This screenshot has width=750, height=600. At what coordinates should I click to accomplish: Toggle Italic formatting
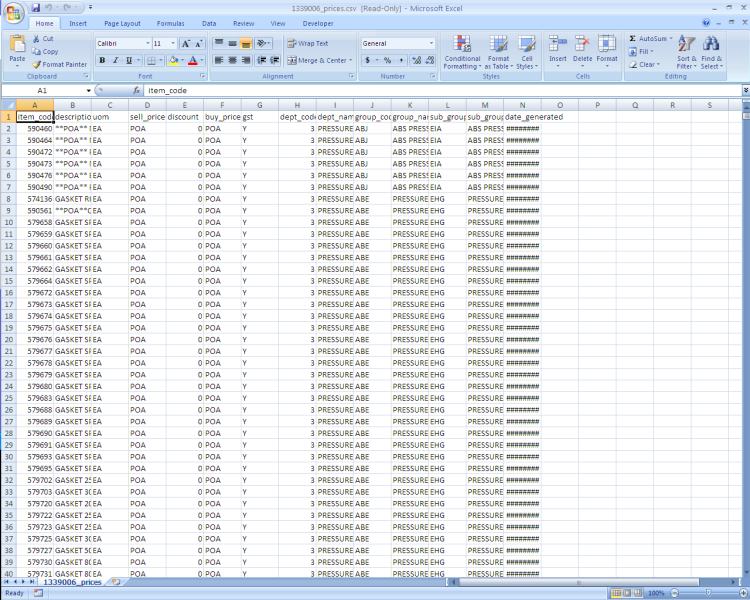[115, 60]
